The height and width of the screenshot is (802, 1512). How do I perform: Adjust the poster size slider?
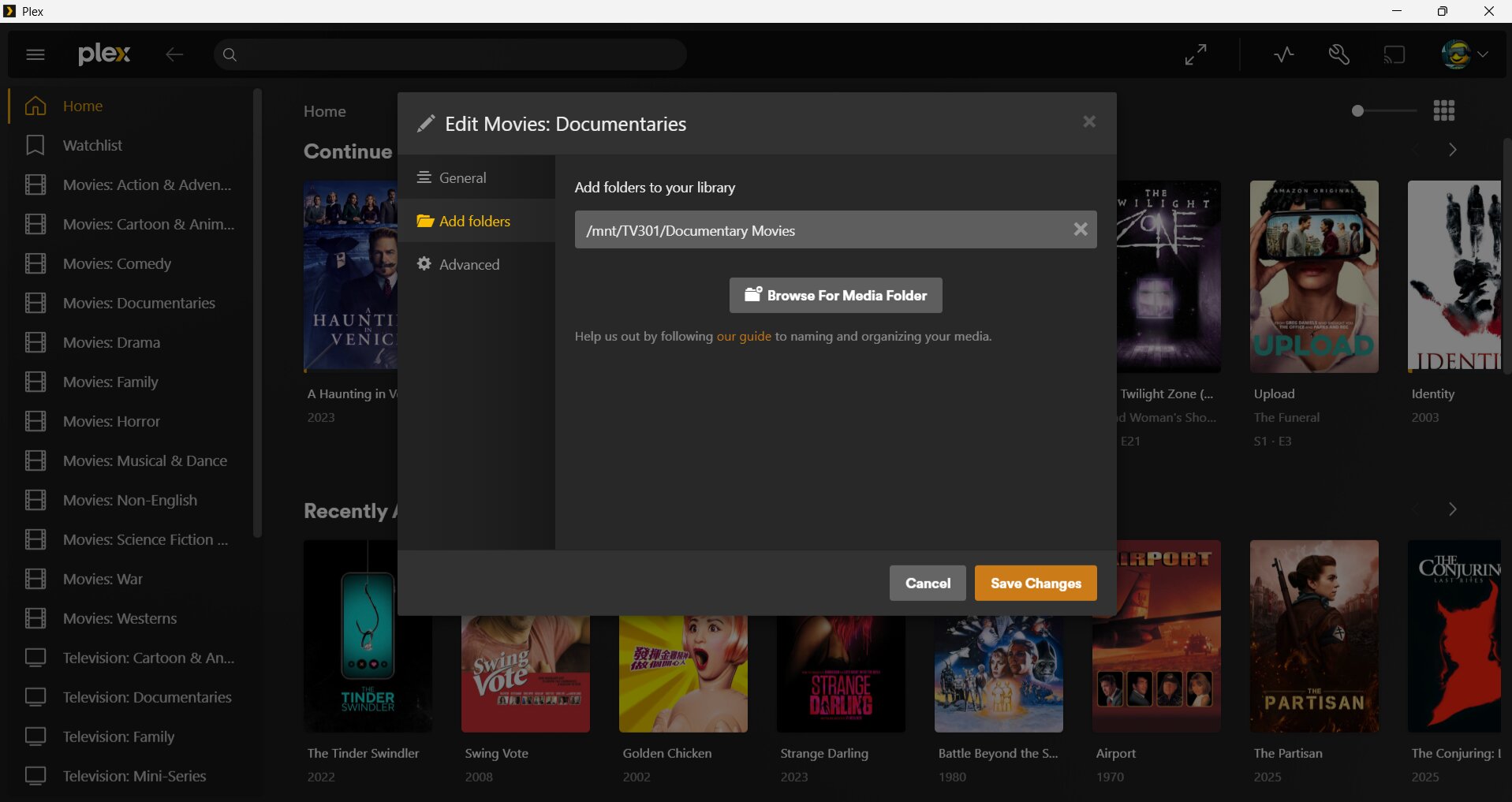coord(1384,111)
